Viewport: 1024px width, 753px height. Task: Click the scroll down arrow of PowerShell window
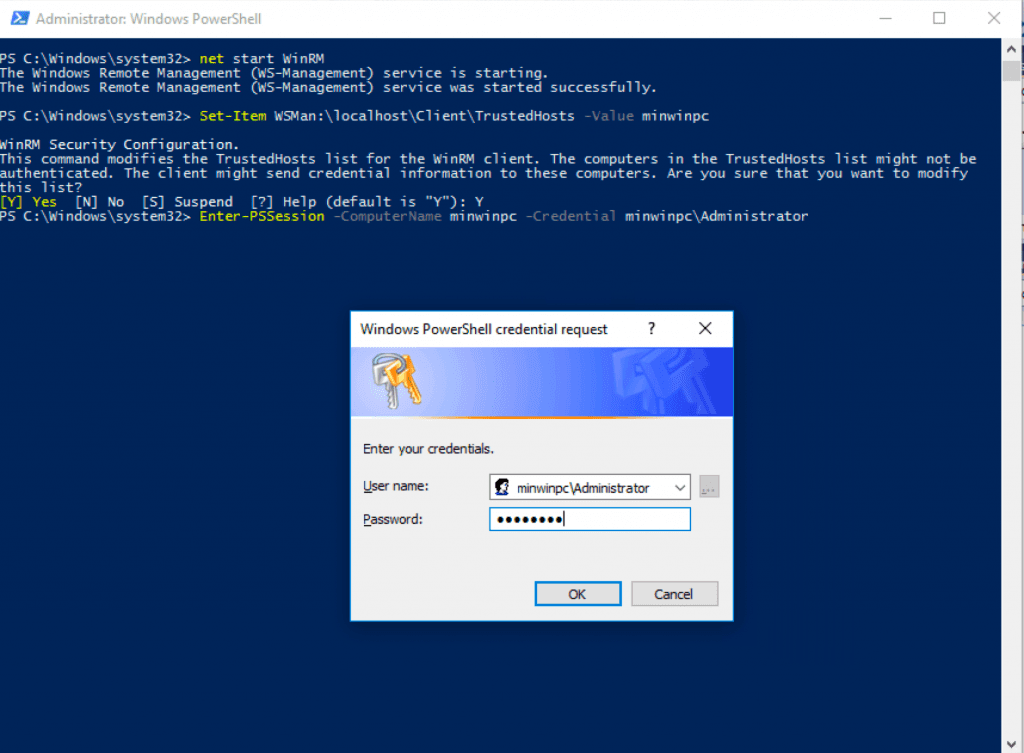coord(1011,744)
